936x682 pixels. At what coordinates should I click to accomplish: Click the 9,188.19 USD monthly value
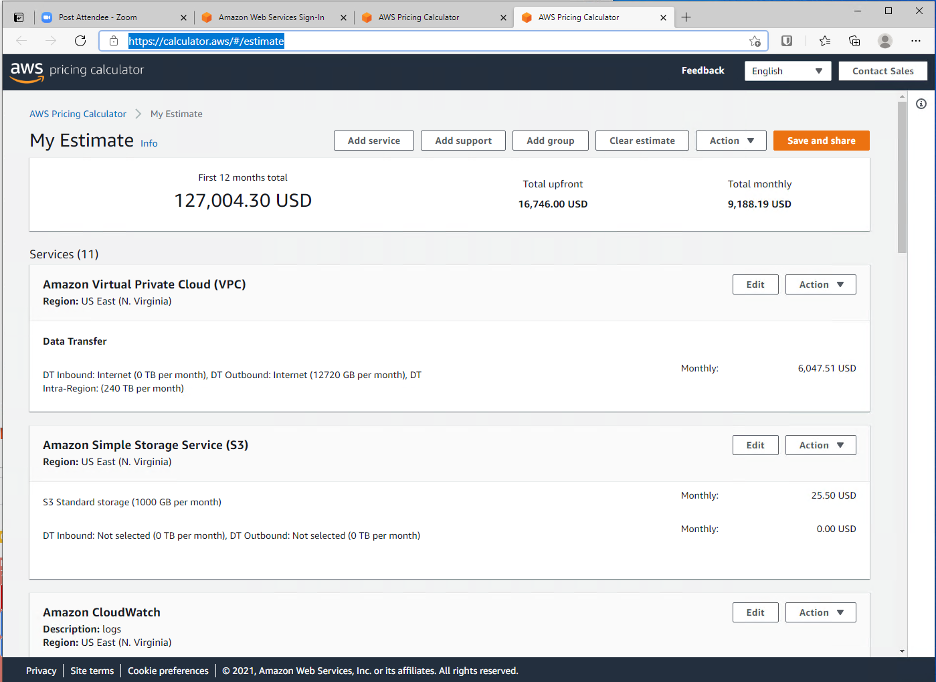click(x=759, y=204)
